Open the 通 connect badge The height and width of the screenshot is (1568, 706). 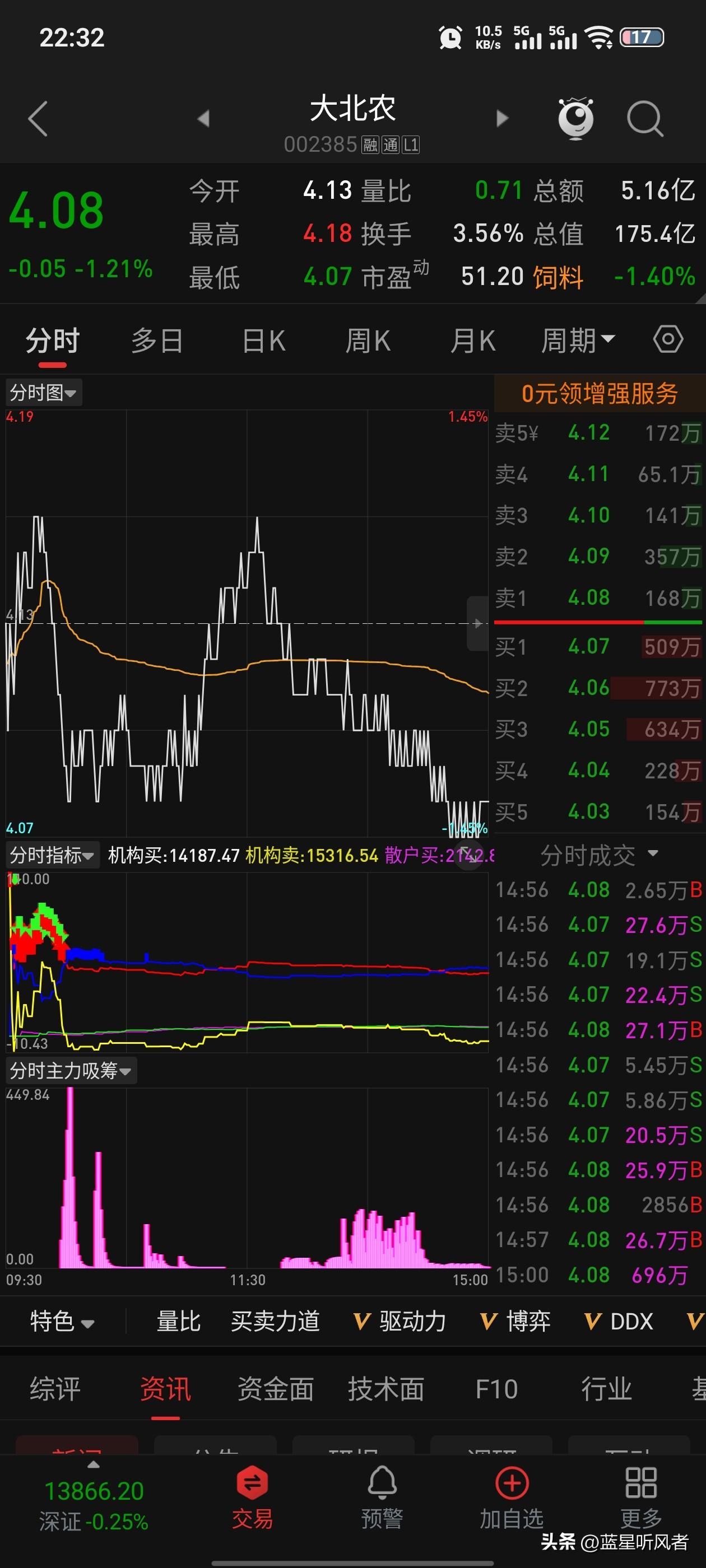pyautogui.click(x=391, y=145)
